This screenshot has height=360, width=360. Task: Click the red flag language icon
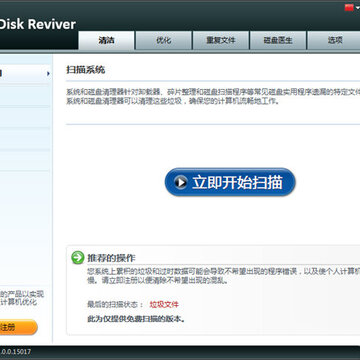point(349,8)
